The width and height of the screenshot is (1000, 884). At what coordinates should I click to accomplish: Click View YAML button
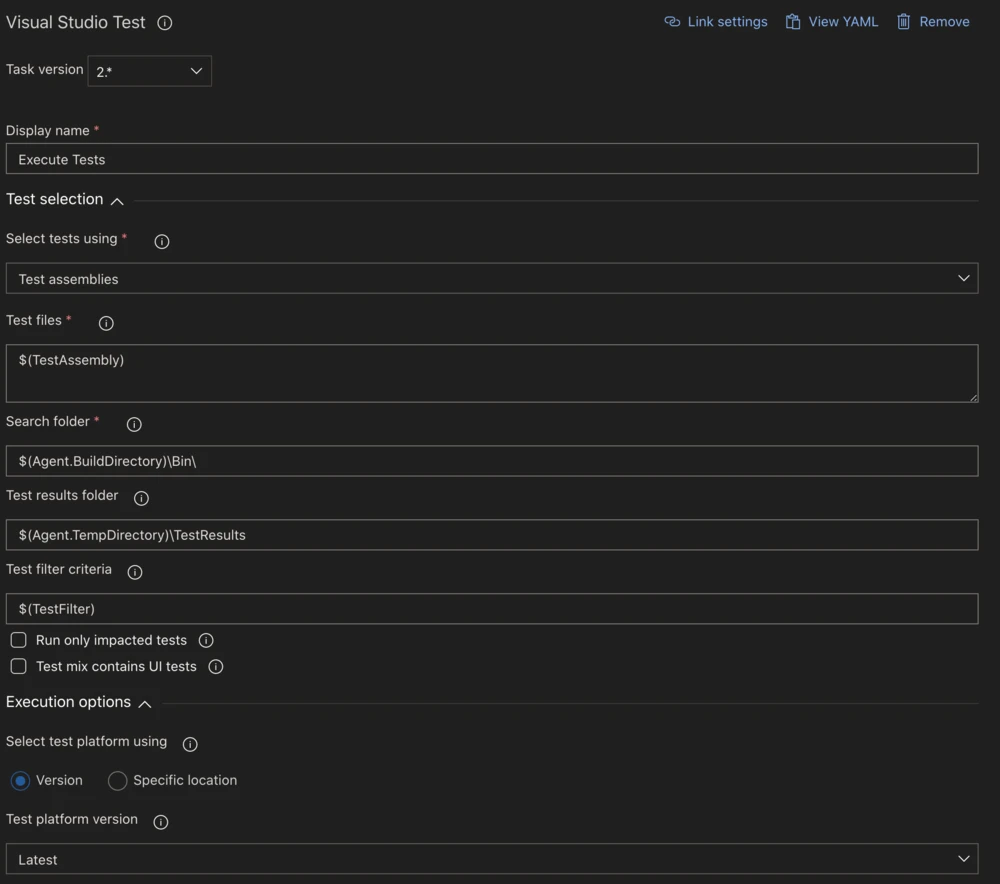(x=832, y=22)
